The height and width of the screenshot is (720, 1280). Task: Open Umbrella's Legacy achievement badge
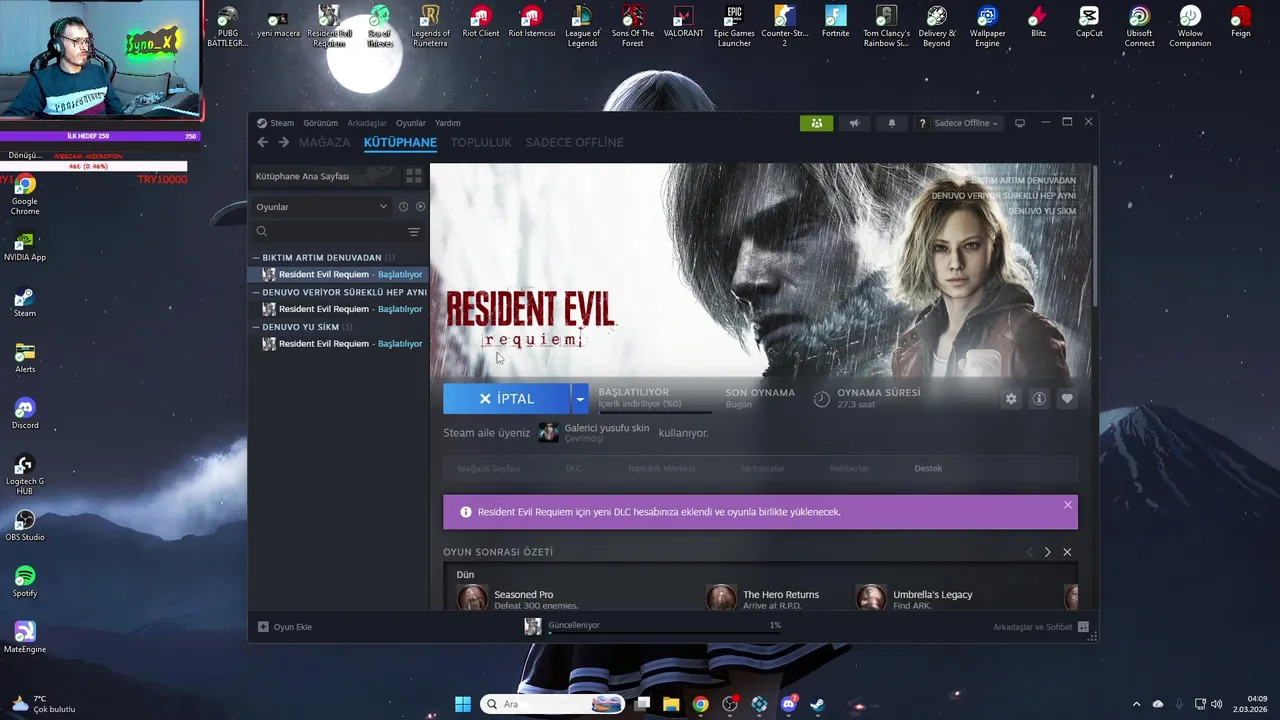click(x=871, y=598)
